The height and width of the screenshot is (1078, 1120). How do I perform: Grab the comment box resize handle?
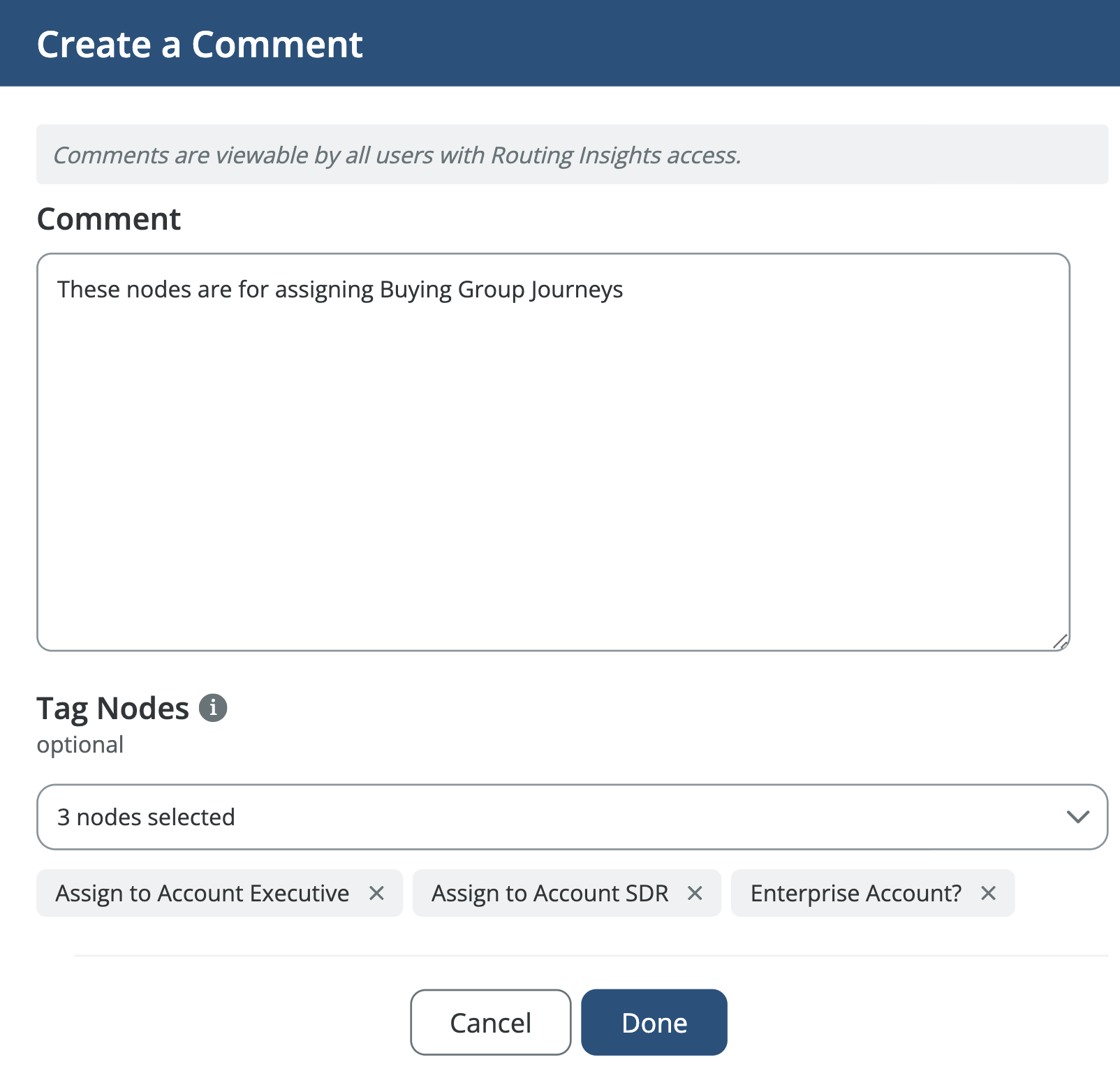1060,642
